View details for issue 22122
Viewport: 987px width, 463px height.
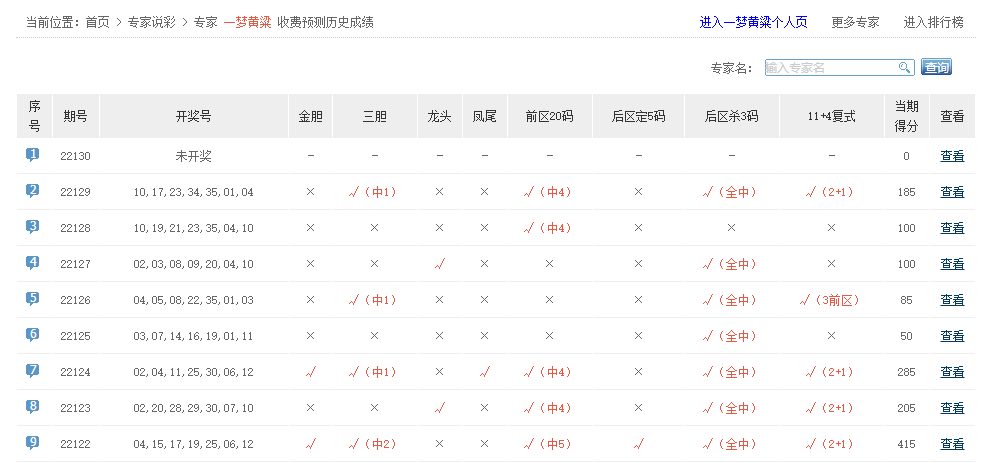(x=952, y=444)
